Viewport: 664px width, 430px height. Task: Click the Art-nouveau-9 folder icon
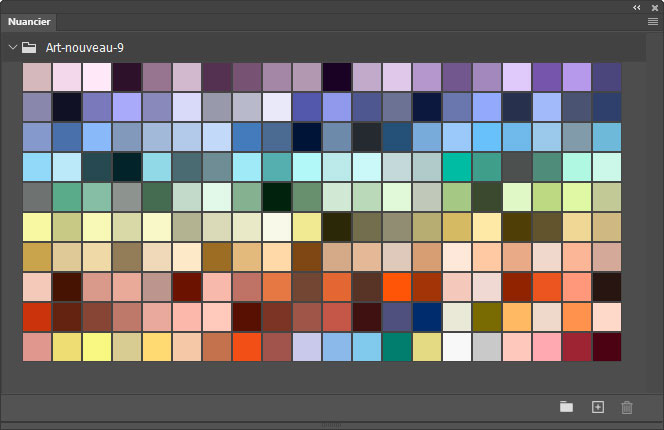pos(30,47)
